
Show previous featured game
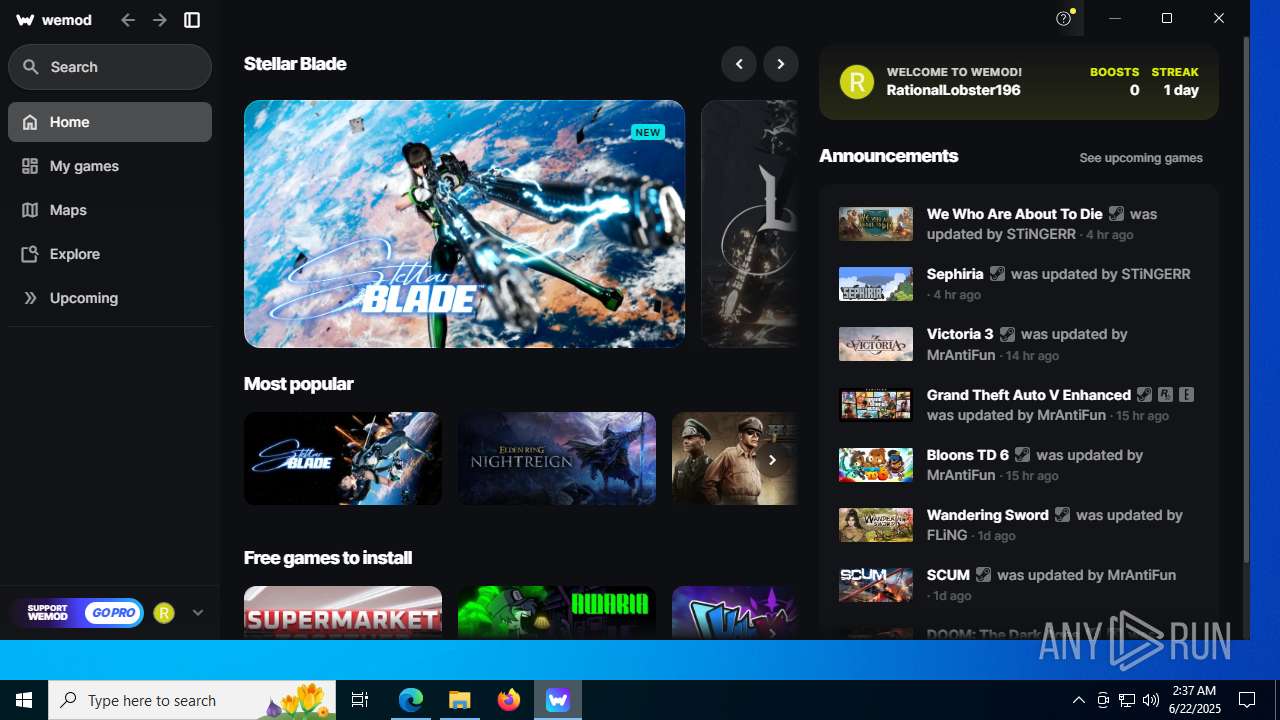pyautogui.click(x=739, y=64)
